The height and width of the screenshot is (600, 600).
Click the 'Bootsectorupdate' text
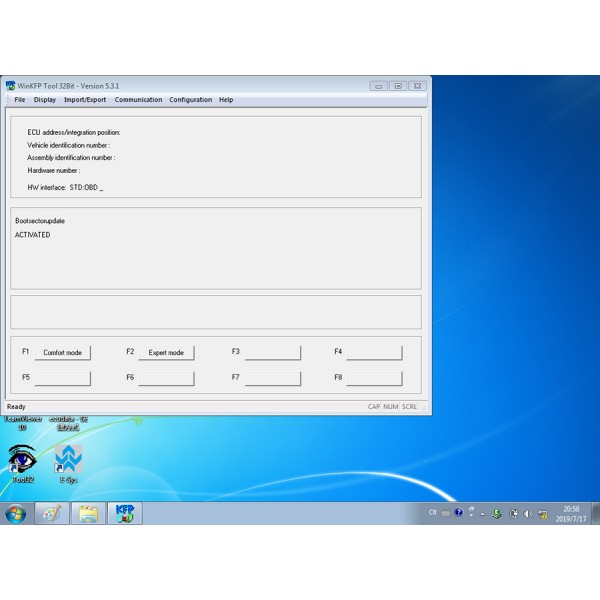tap(40, 221)
